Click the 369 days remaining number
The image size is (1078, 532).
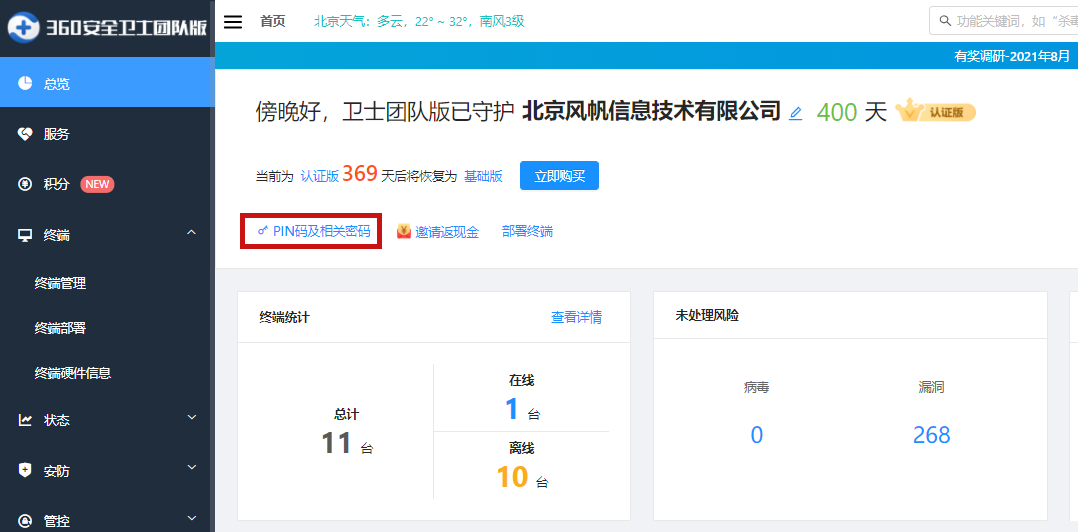click(360, 174)
